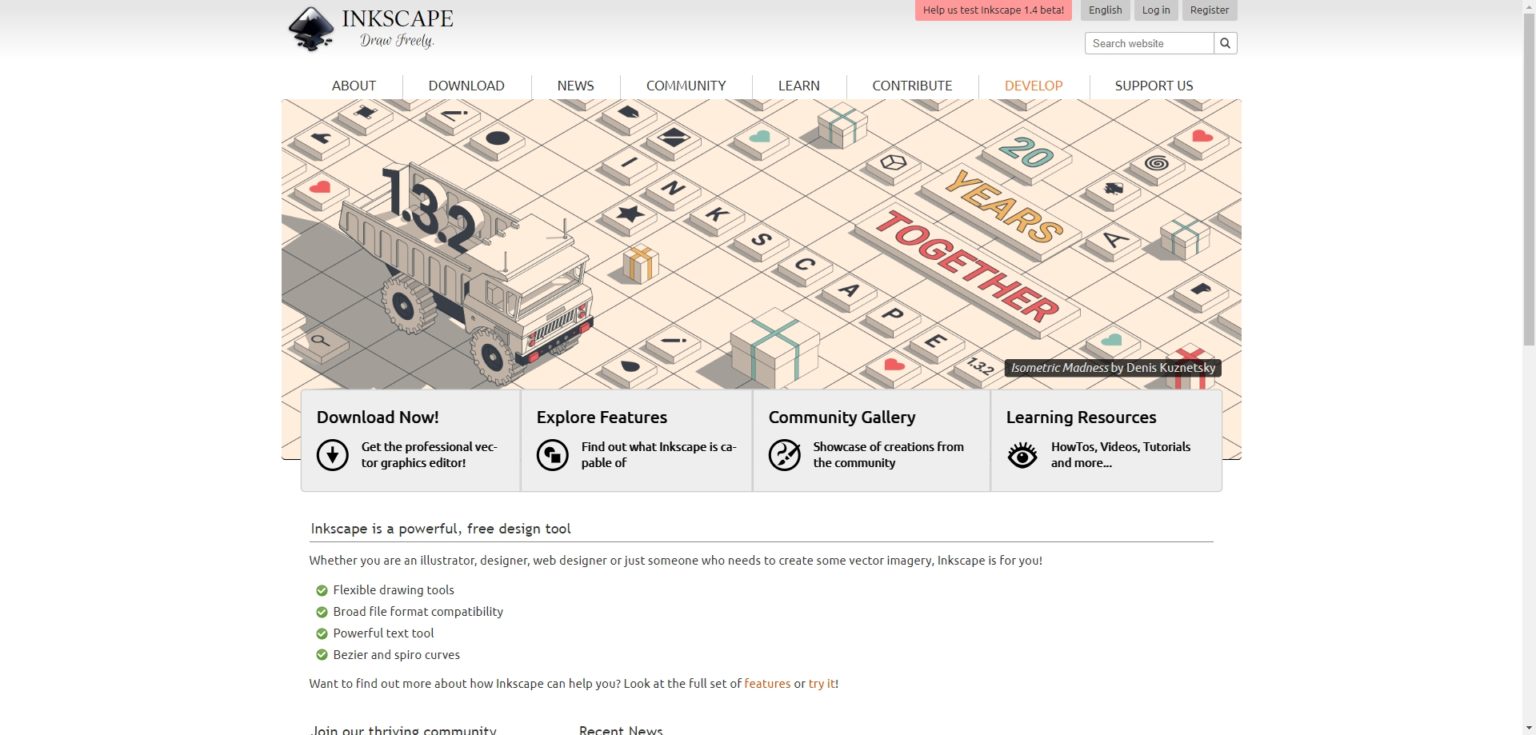Open the Community menu

pos(686,86)
